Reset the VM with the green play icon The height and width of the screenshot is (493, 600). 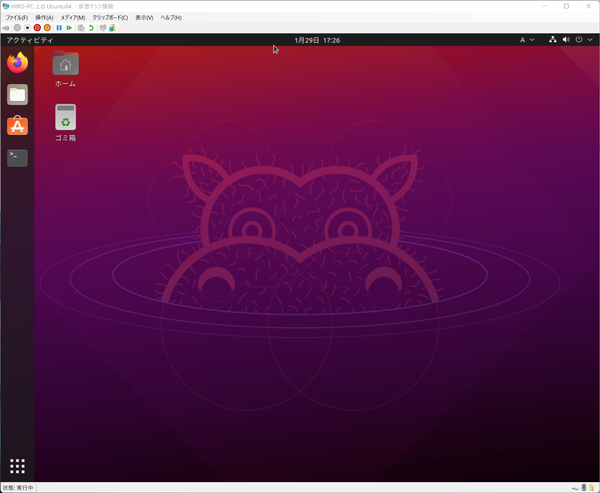point(69,28)
